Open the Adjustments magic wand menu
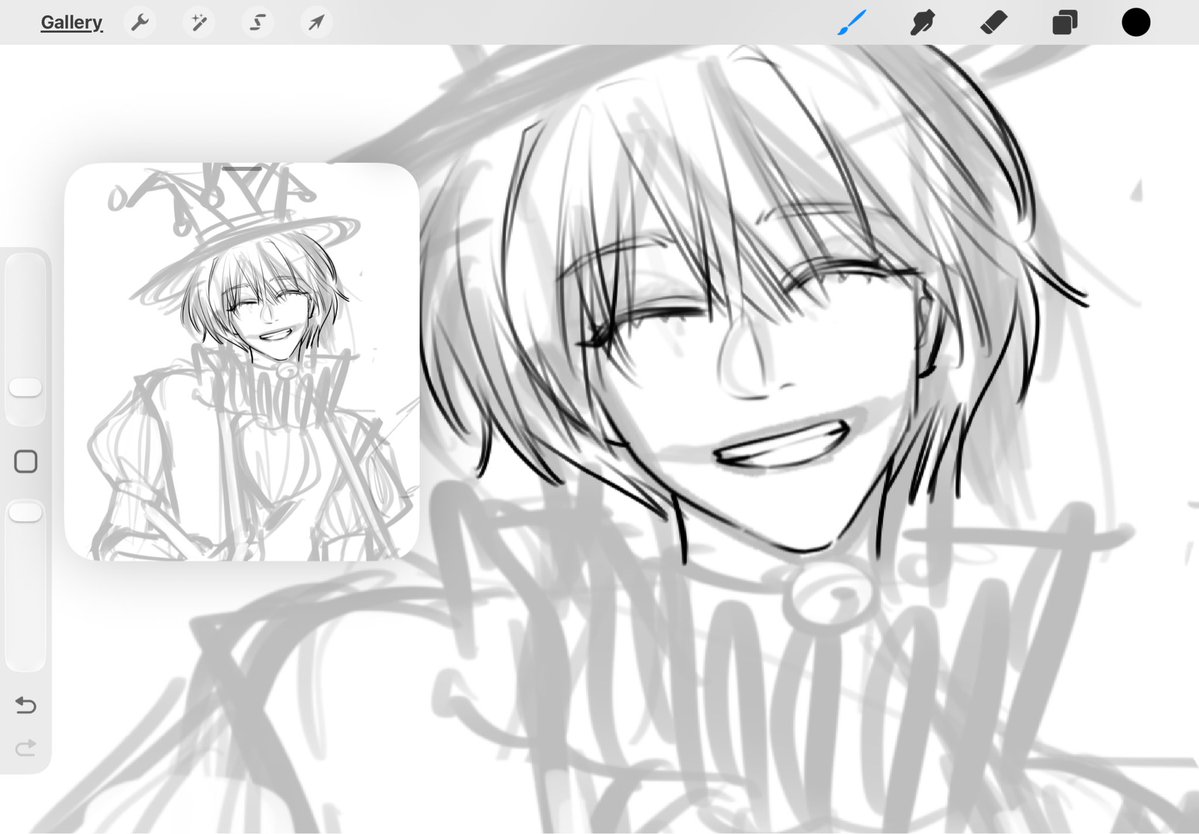Image resolution: width=1199 pixels, height=834 pixels. [x=199, y=22]
